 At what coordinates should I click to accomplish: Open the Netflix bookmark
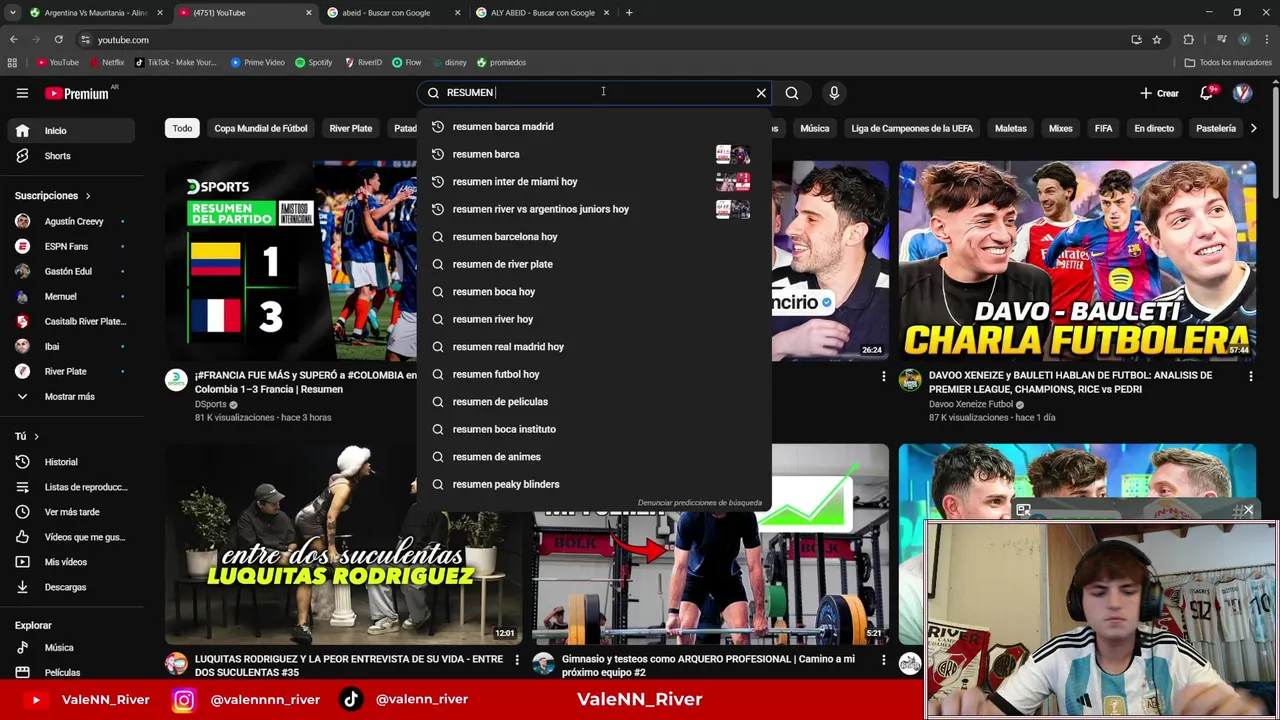coord(107,62)
